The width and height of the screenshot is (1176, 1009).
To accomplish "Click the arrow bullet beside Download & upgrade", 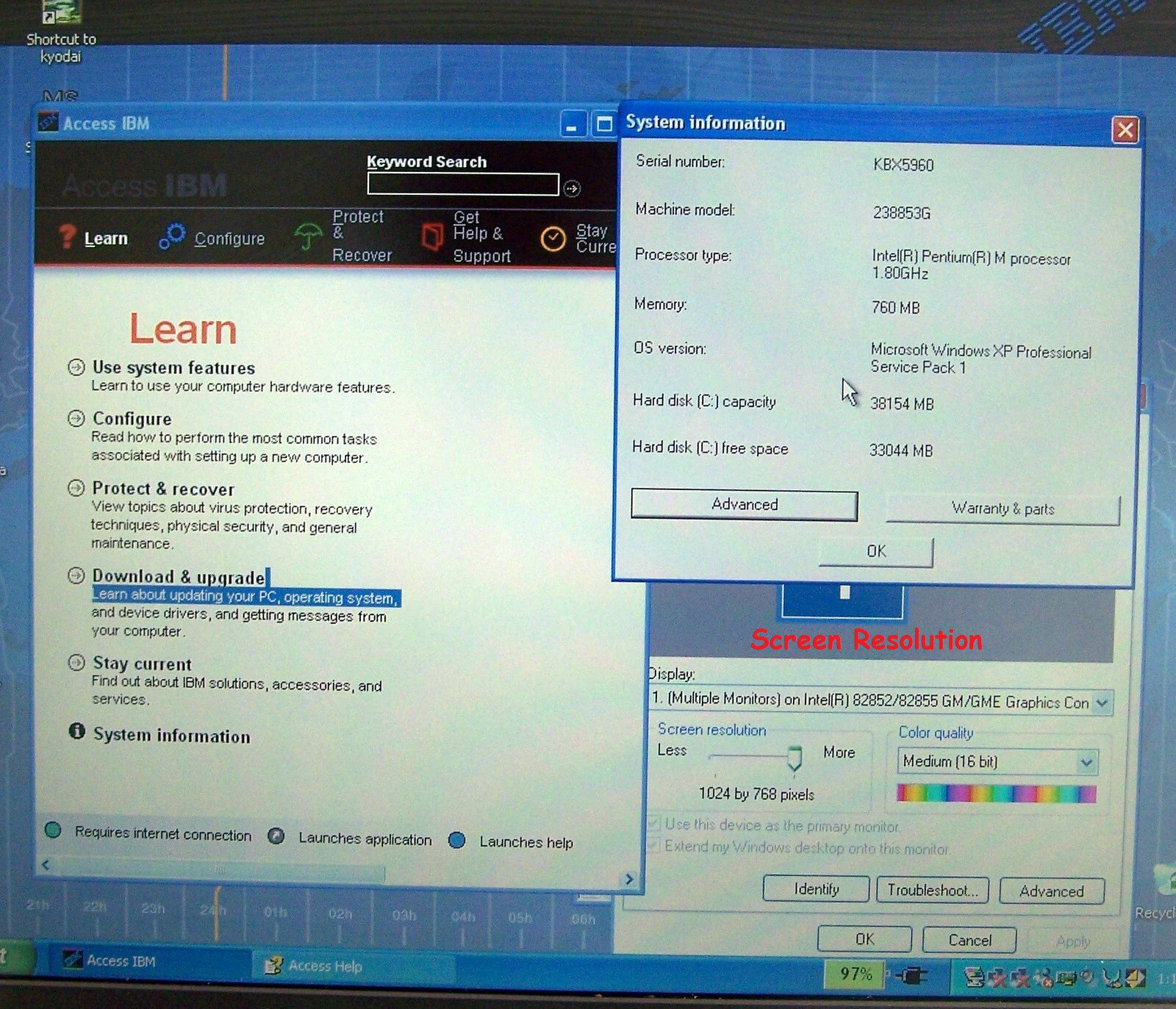I will 76,575.
